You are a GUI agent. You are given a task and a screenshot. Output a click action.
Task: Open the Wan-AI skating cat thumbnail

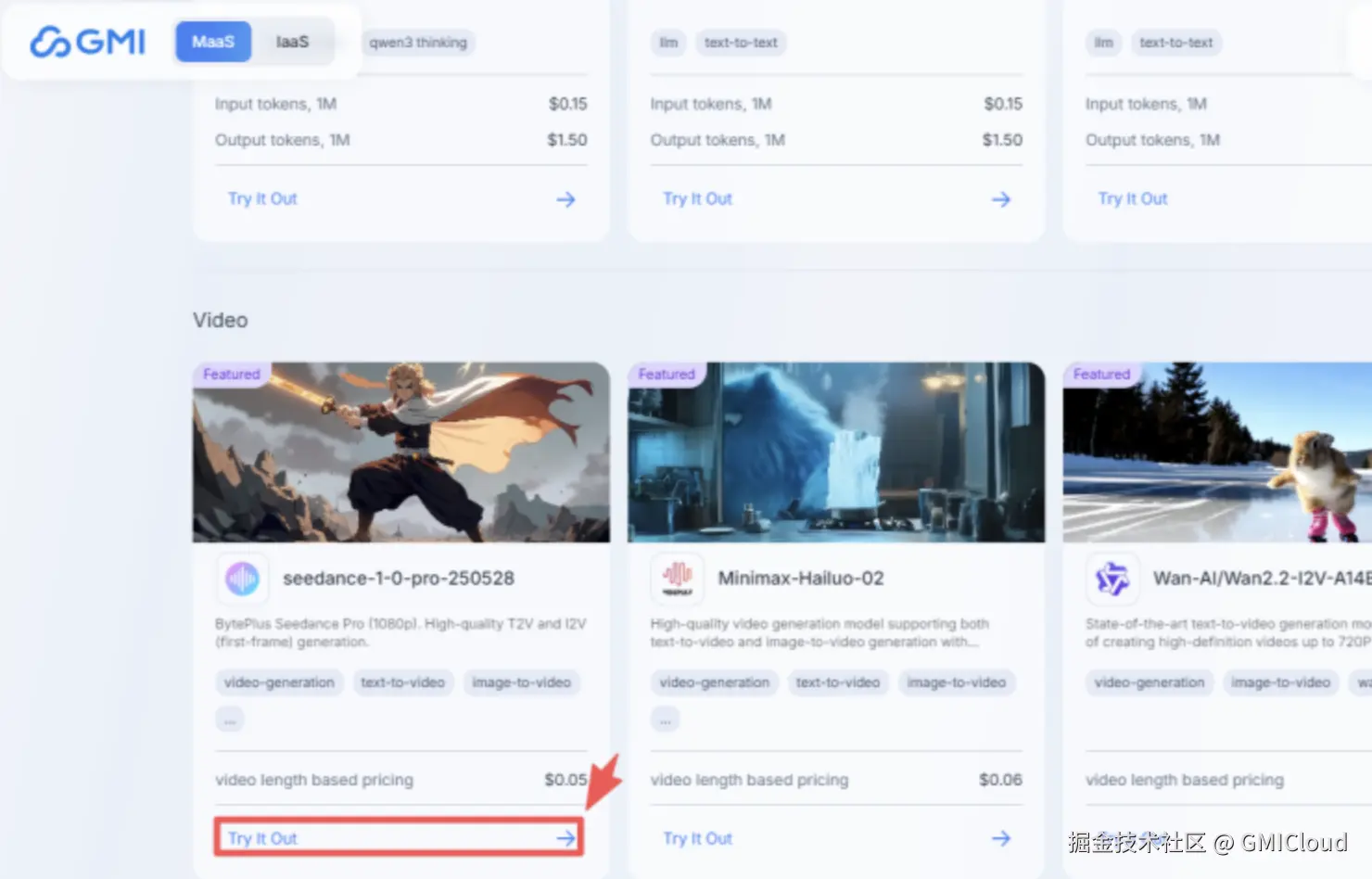pyautogui.click(x=1217, y=452)
